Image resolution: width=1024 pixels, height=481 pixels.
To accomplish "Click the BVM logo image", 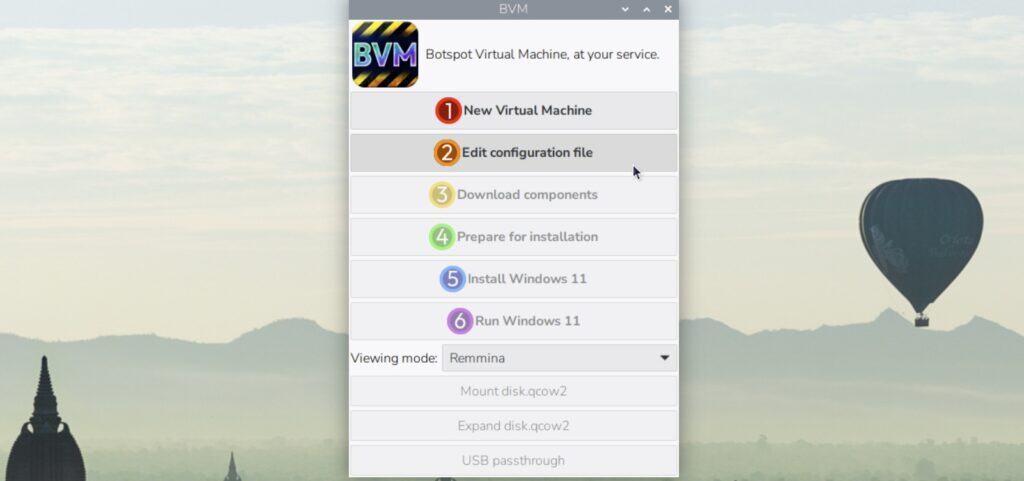I will (x=385, y=54).
